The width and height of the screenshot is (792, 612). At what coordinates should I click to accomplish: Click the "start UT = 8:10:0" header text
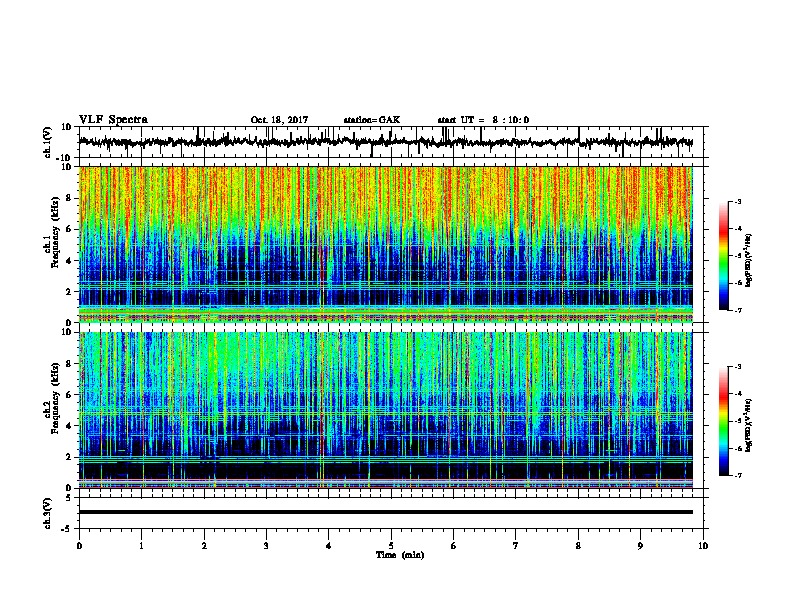(483, 120)
